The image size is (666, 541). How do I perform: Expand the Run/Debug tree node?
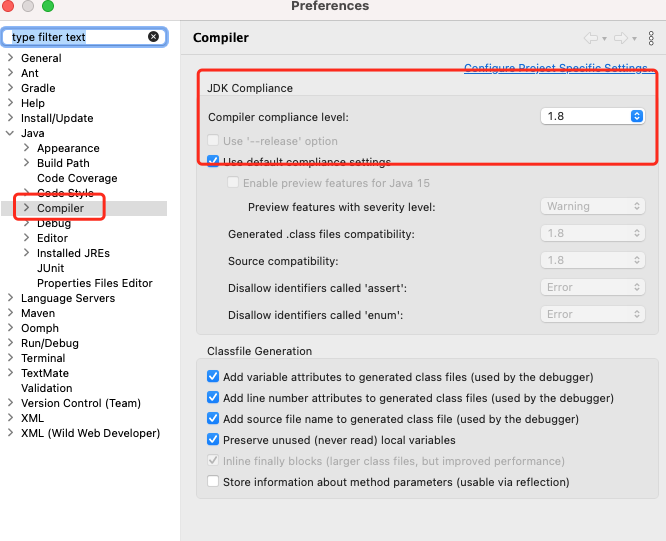(11, 343)
